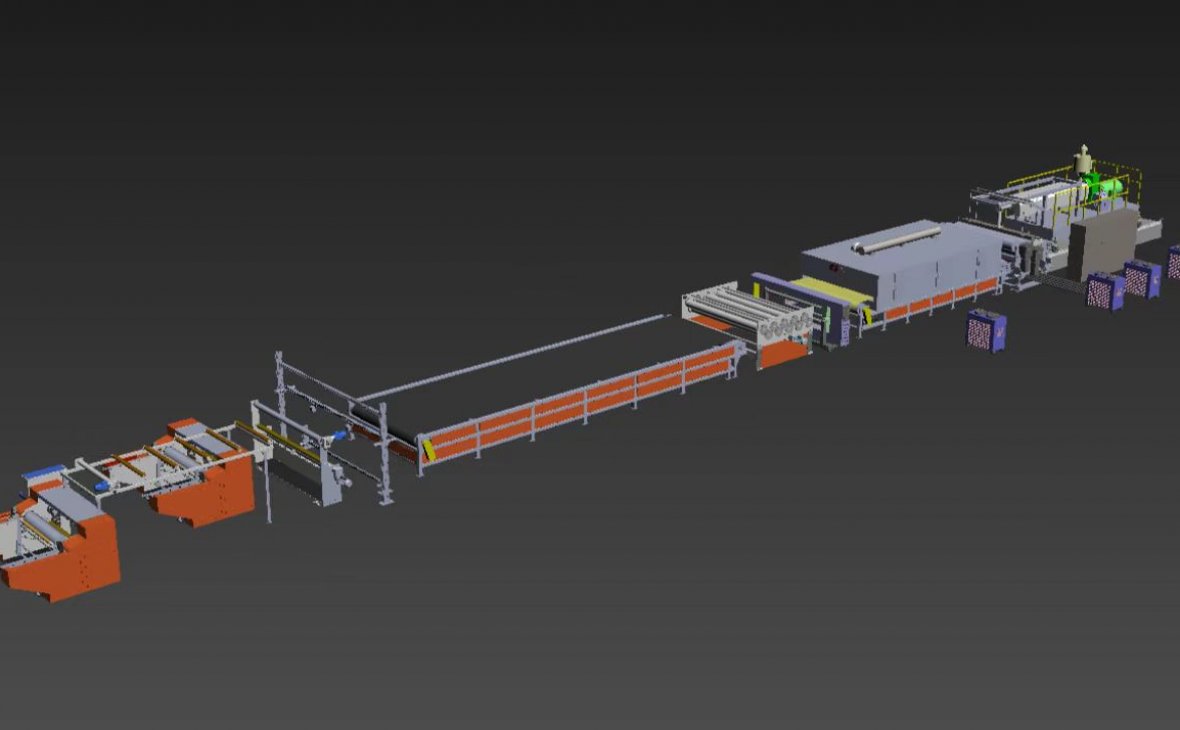Select the hopper above the extruder
The image size is (1180, 730).
point(1082,158)
